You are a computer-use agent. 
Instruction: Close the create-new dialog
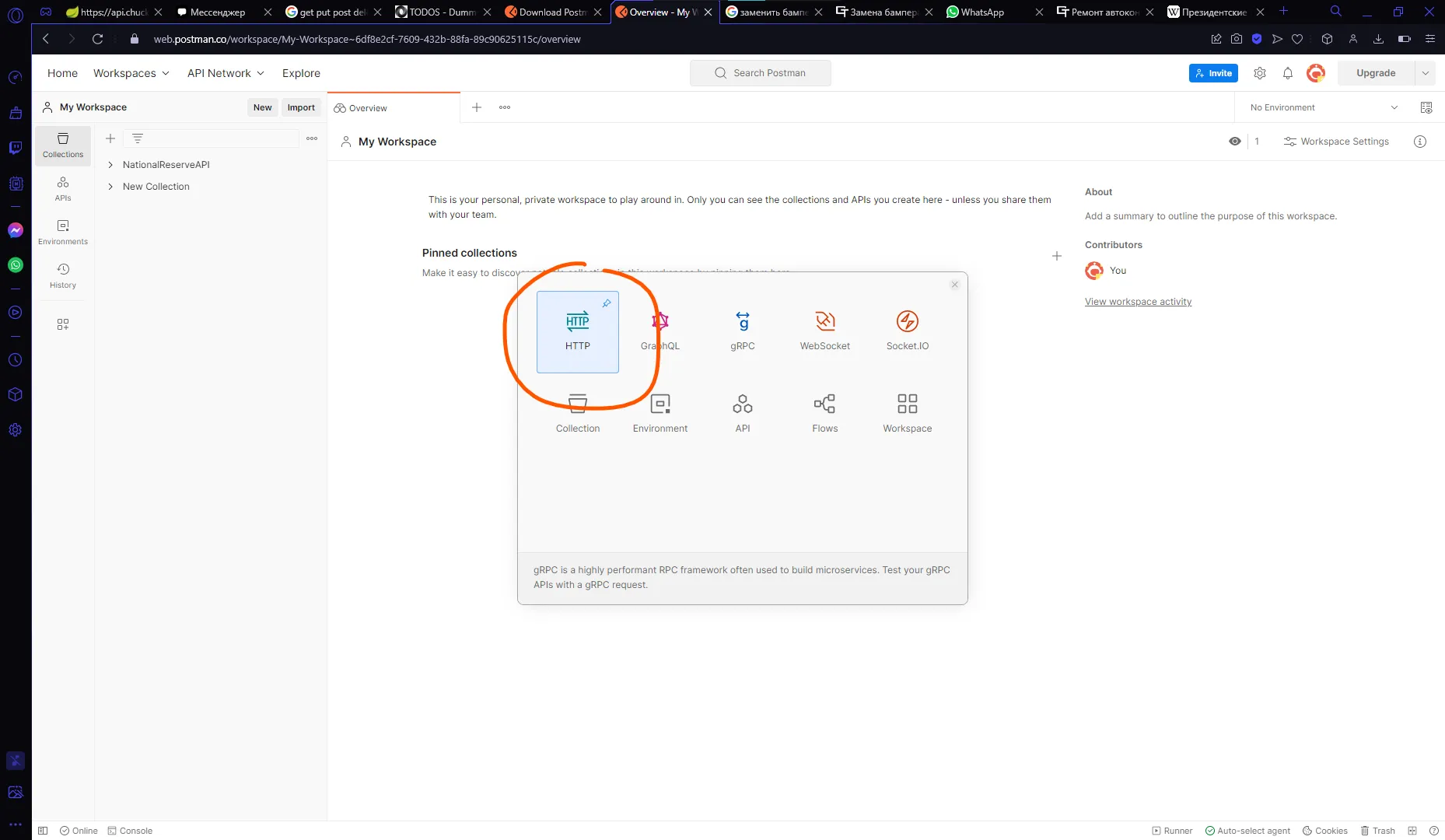955,285
